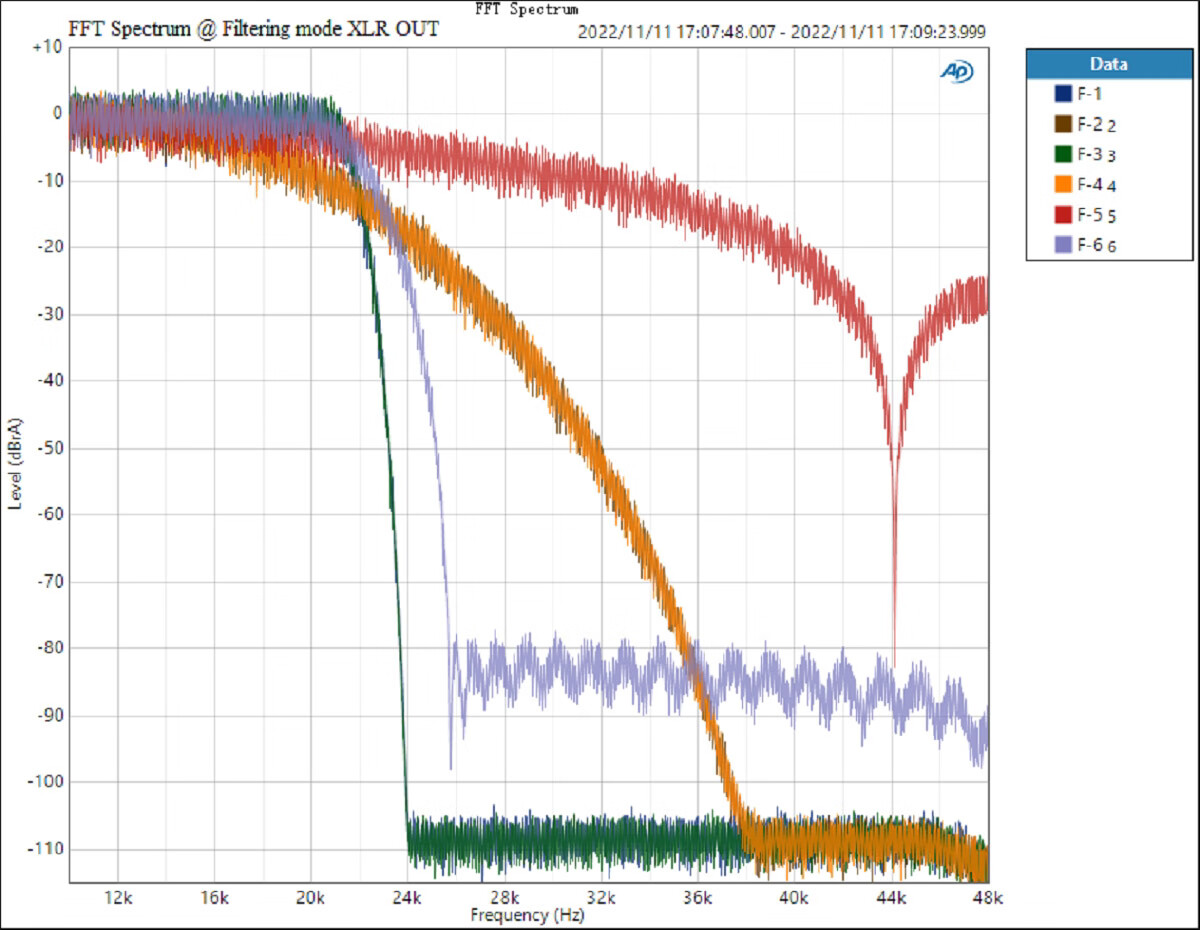Click the brown F-2 legend swatch
1200x930 pixels.
[x=1063, y=124]
